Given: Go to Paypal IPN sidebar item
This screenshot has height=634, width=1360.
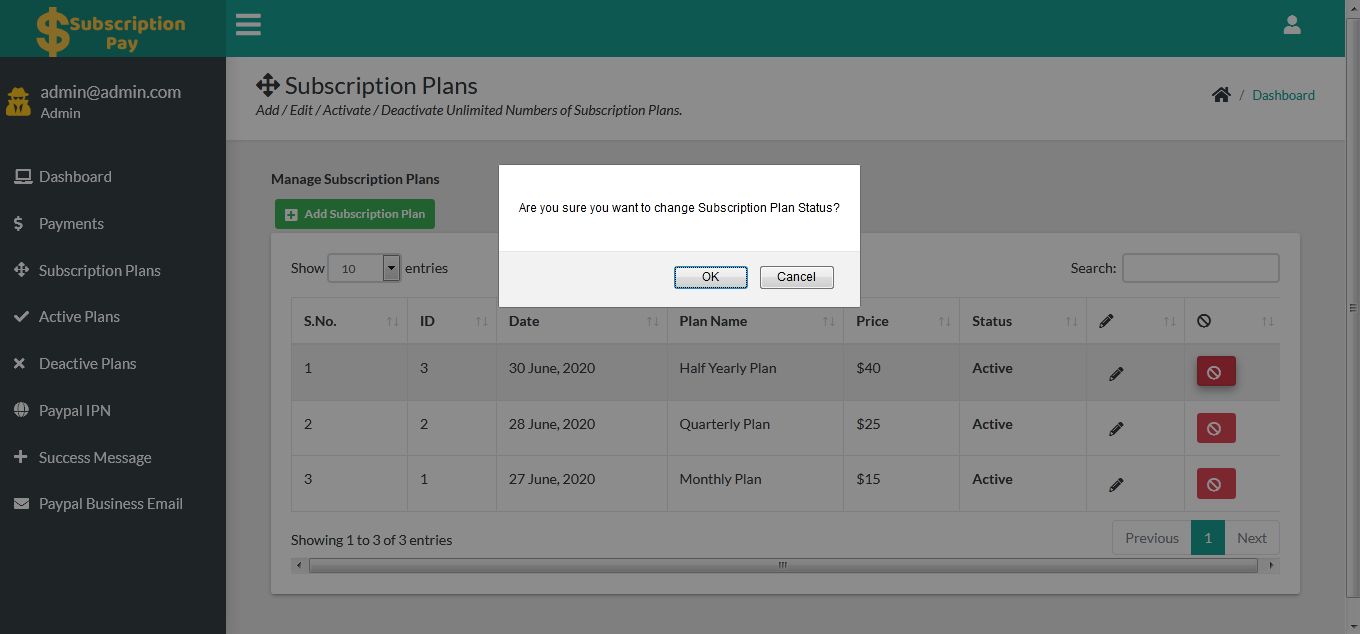Looking at the screenshot, I should pos(74,411).
